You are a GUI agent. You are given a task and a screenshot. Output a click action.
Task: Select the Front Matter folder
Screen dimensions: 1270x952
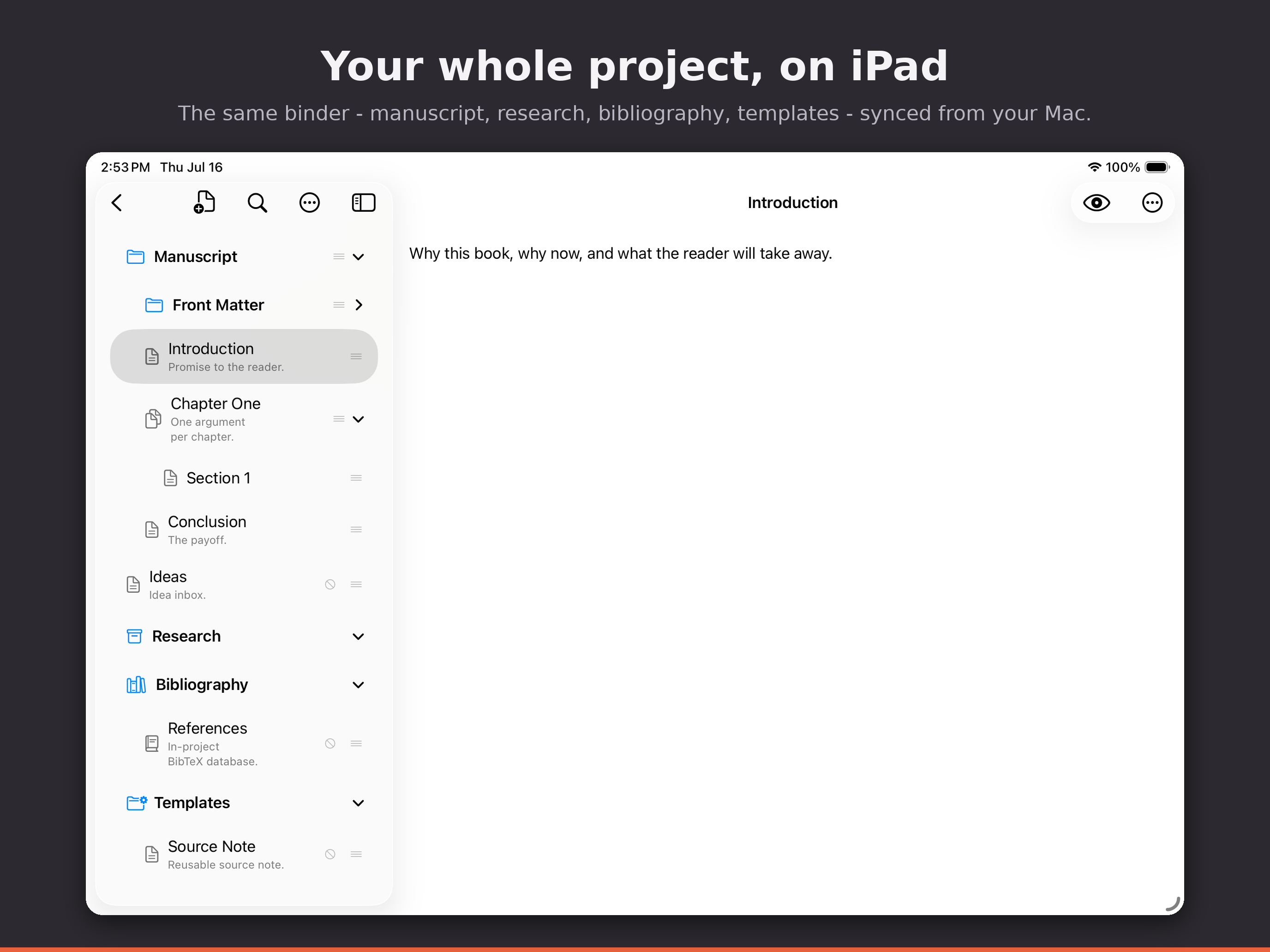point(244,305)
